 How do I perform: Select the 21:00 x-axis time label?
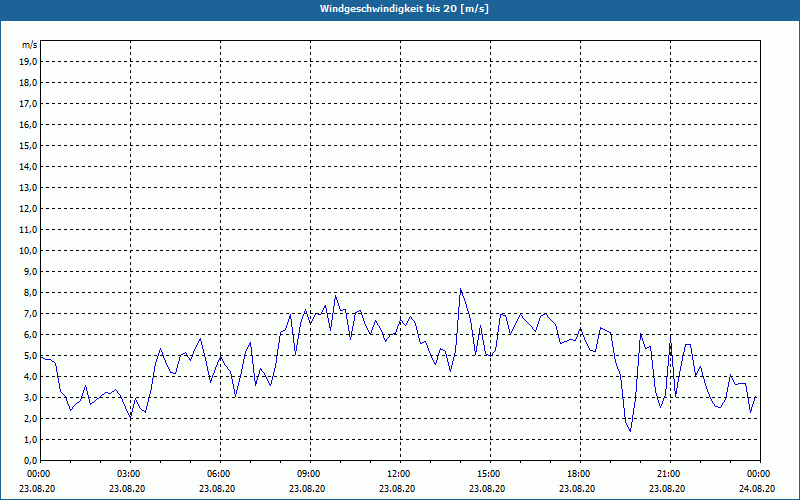point(670,474)
